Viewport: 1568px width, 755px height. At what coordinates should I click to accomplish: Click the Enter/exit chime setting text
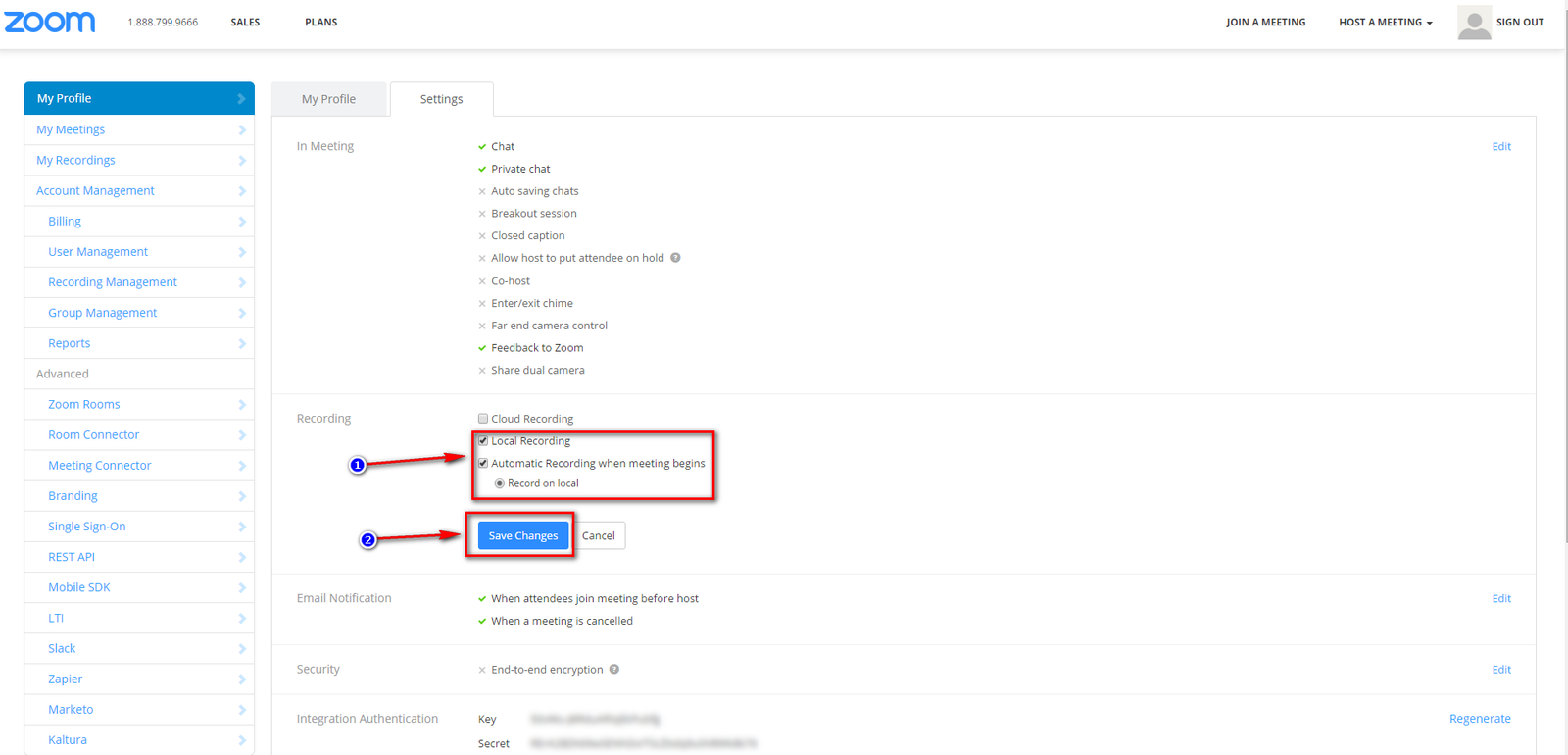[x=532, y=304]
